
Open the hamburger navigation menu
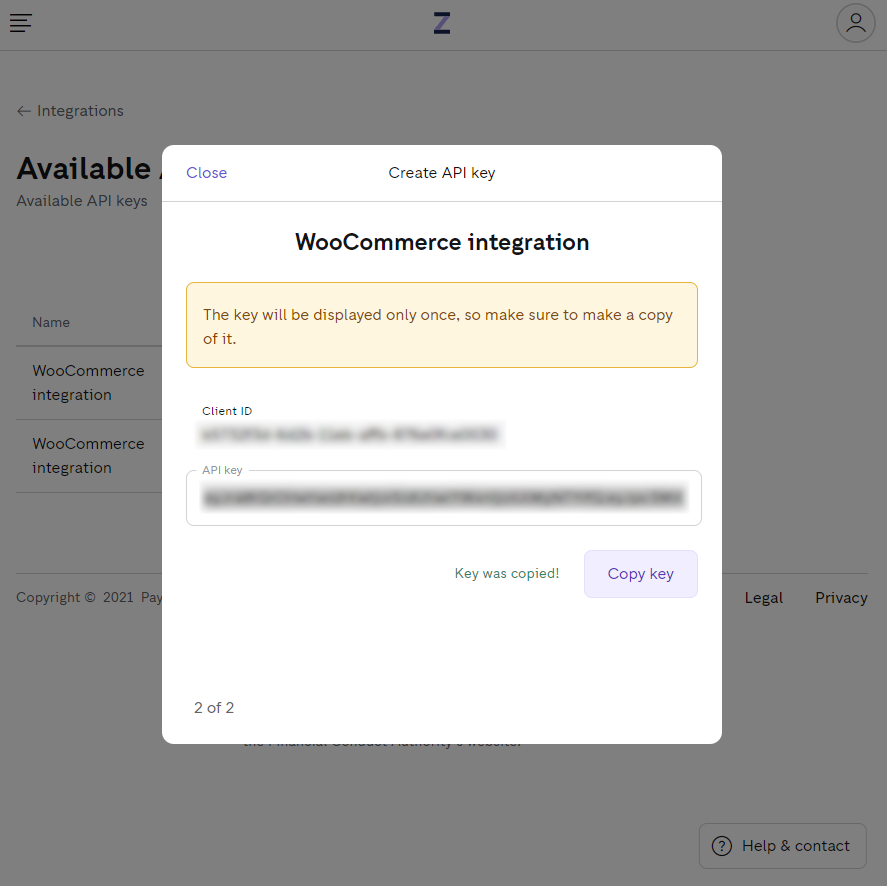tap(20, 23)
